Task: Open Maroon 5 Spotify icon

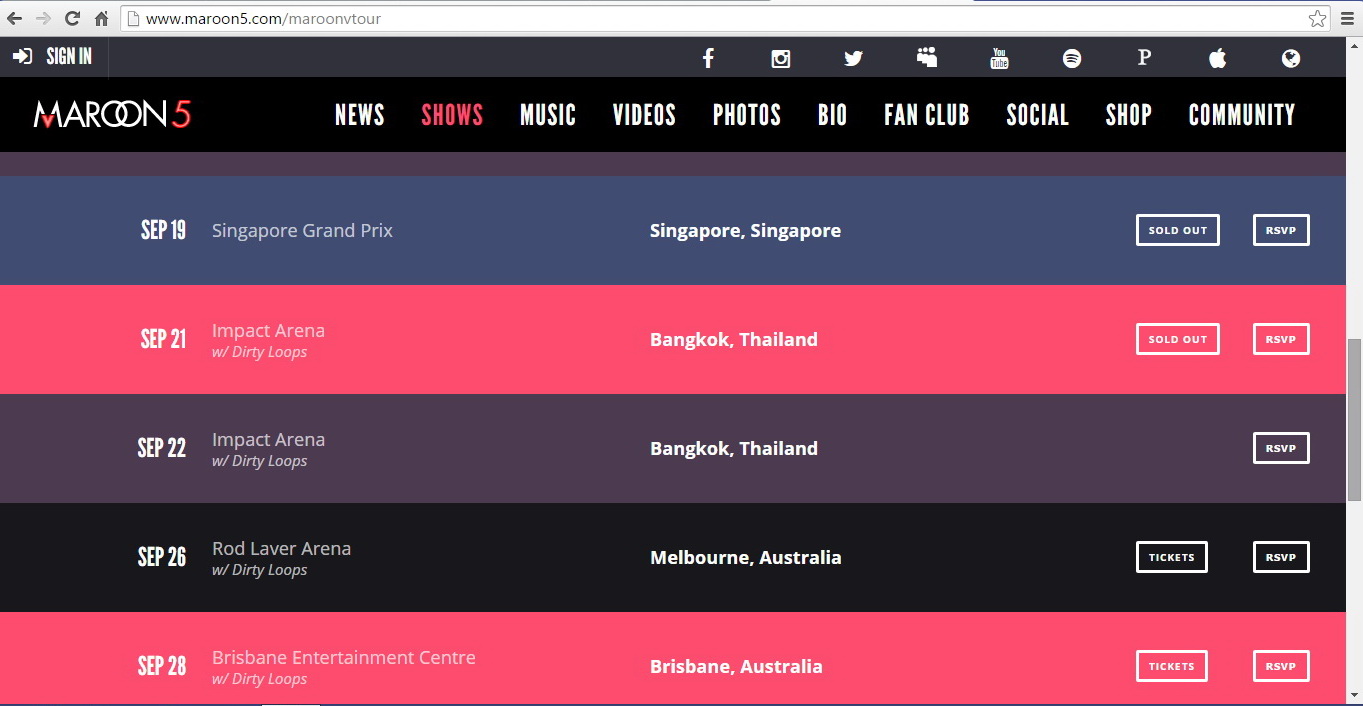Action: pyautogui.click(x=1072, y=58)
